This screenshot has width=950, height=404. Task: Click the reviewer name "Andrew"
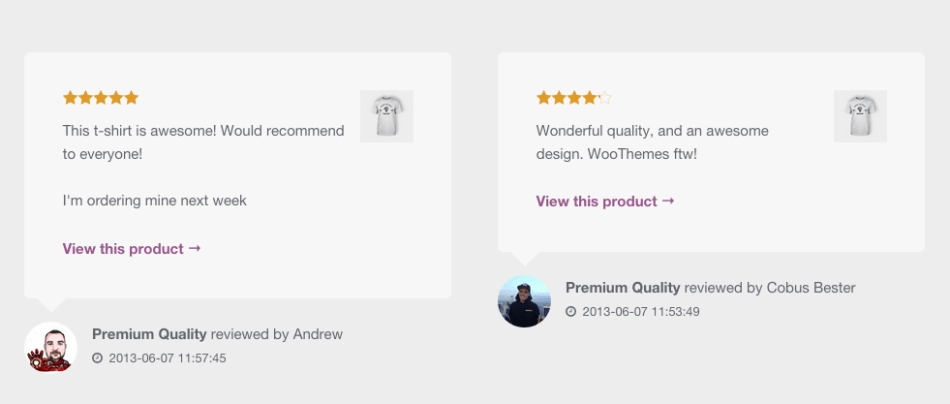click(x=318, y=334)
